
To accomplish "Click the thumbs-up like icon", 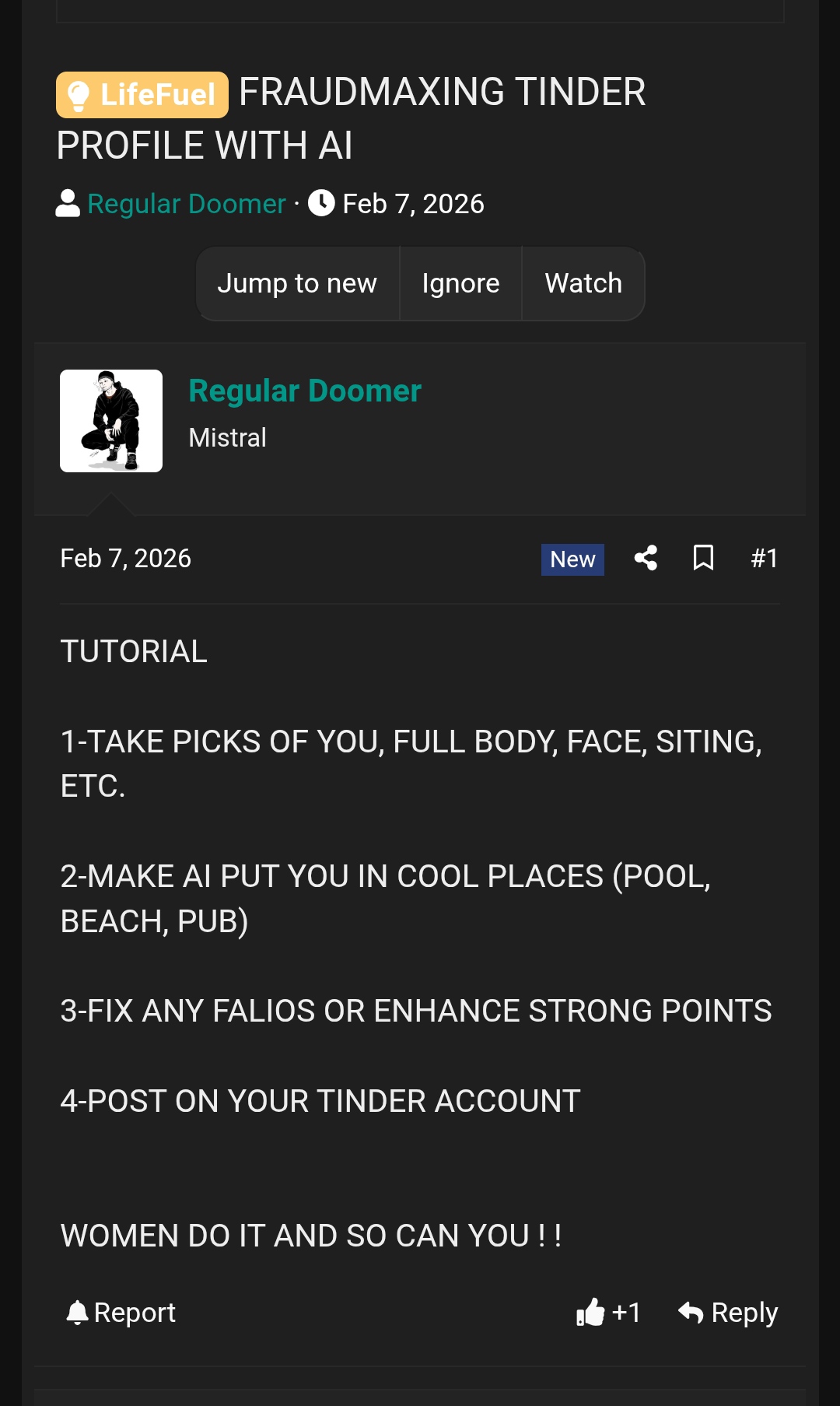I will pyautogui.click(x=590, y=1312).
